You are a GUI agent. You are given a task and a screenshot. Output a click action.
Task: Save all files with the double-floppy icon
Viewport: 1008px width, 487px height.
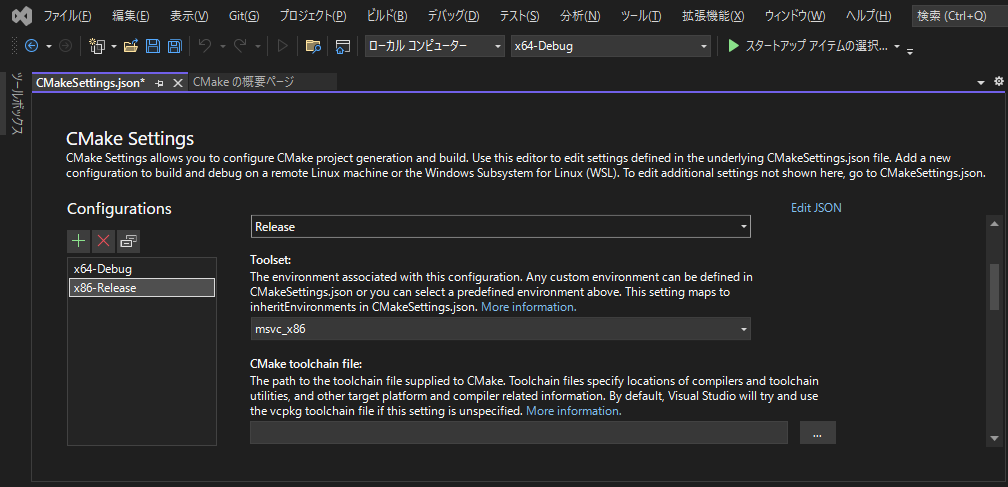(x=174, y=46)
